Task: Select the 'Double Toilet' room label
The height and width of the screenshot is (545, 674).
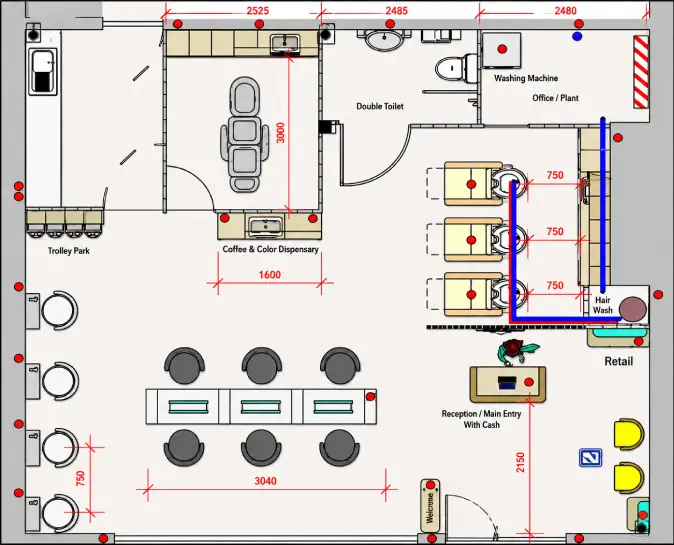Action: (x=380, y=106)
